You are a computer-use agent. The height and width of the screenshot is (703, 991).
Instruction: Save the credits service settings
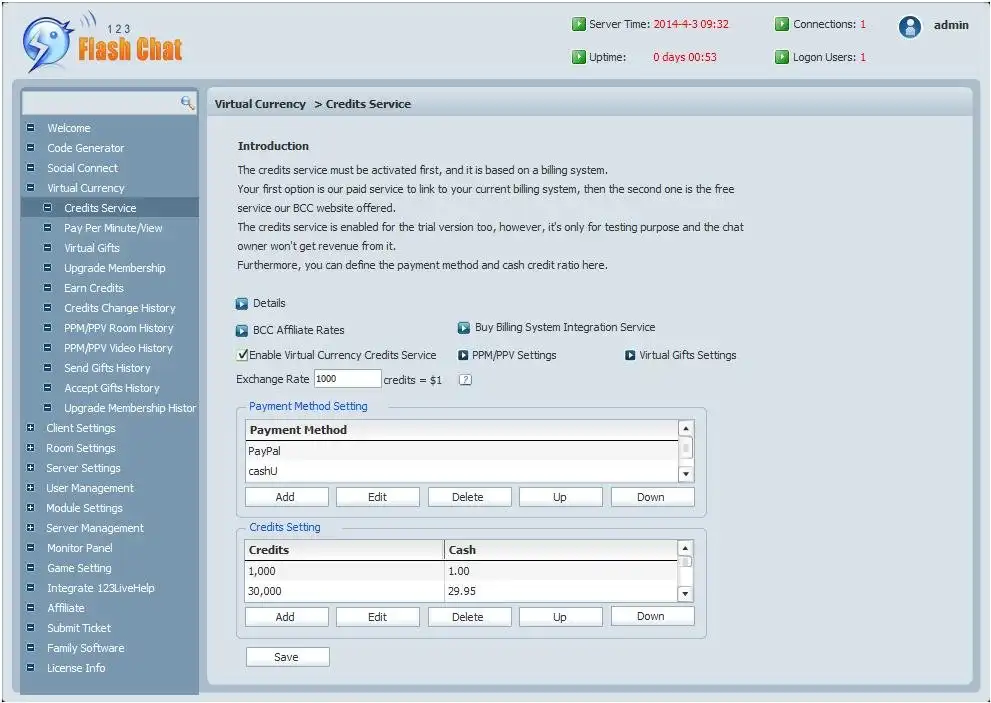288,657
